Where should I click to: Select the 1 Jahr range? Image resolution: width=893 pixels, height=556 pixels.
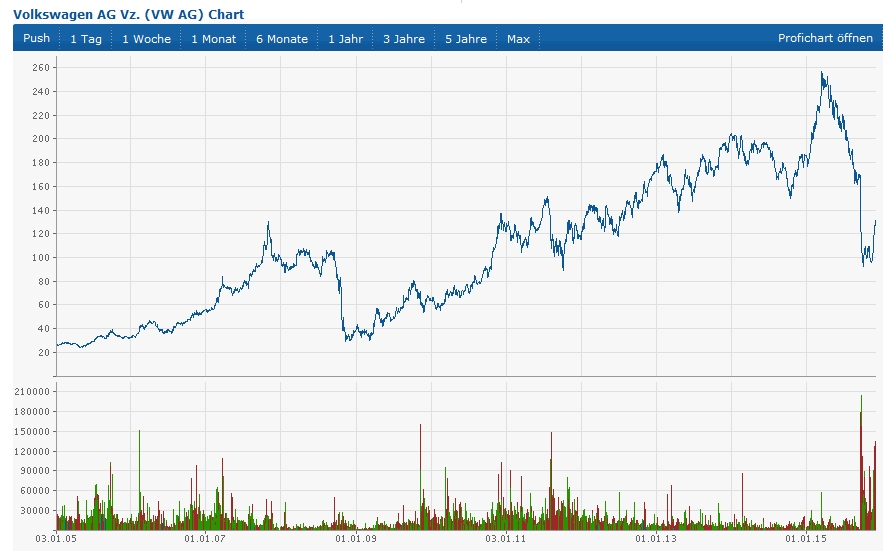[x=346, y=39]
